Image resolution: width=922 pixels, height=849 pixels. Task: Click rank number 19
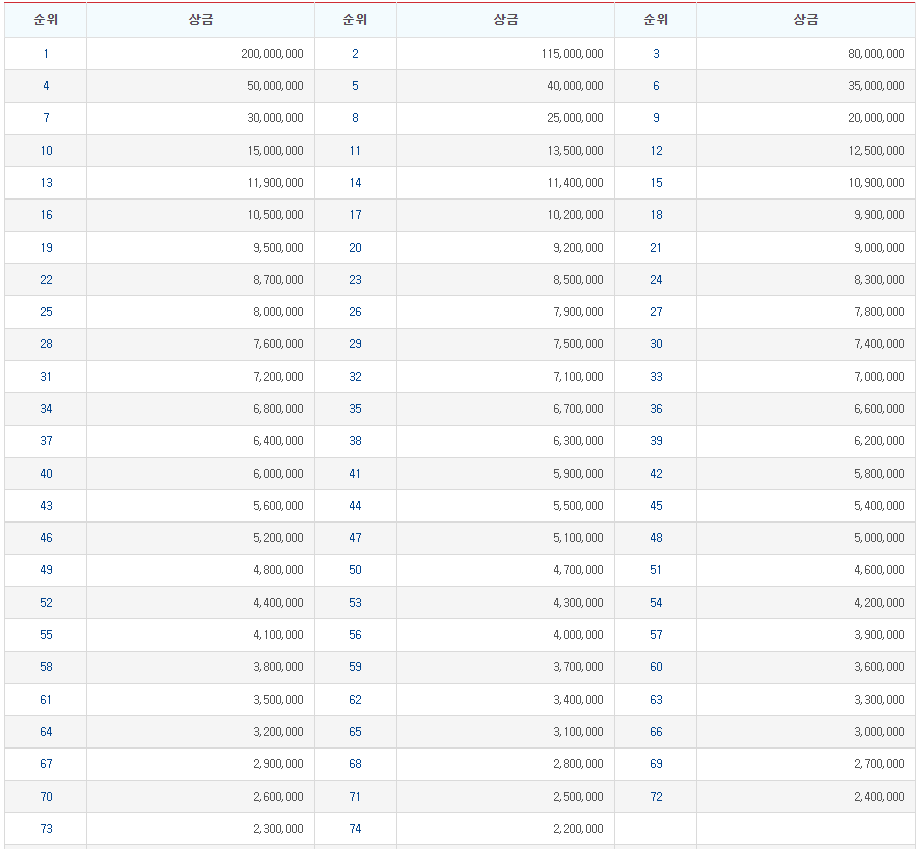coord(46,248)
